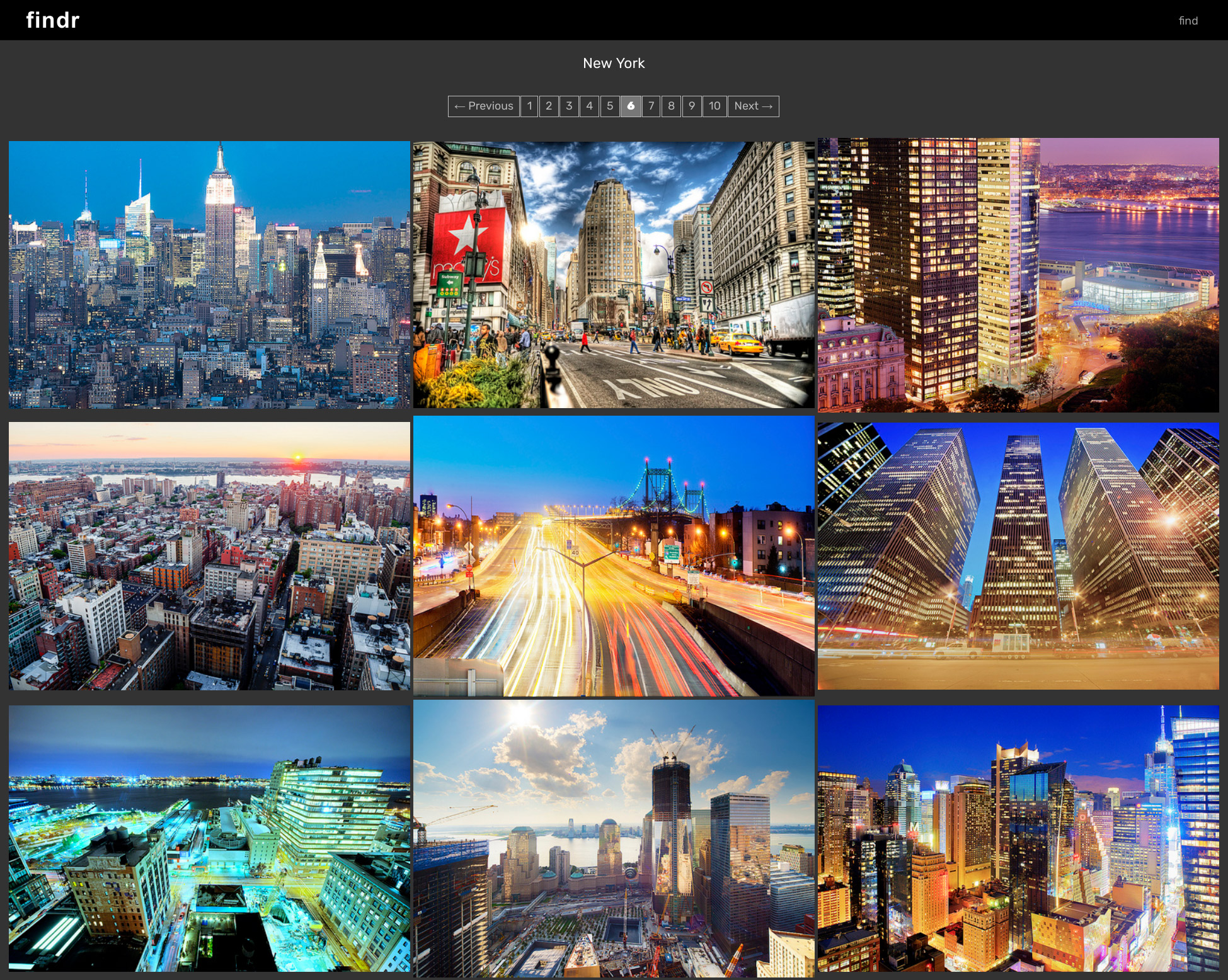1228x980 pixels.
Task: Open page 8 of results
Action: [671, 106]
